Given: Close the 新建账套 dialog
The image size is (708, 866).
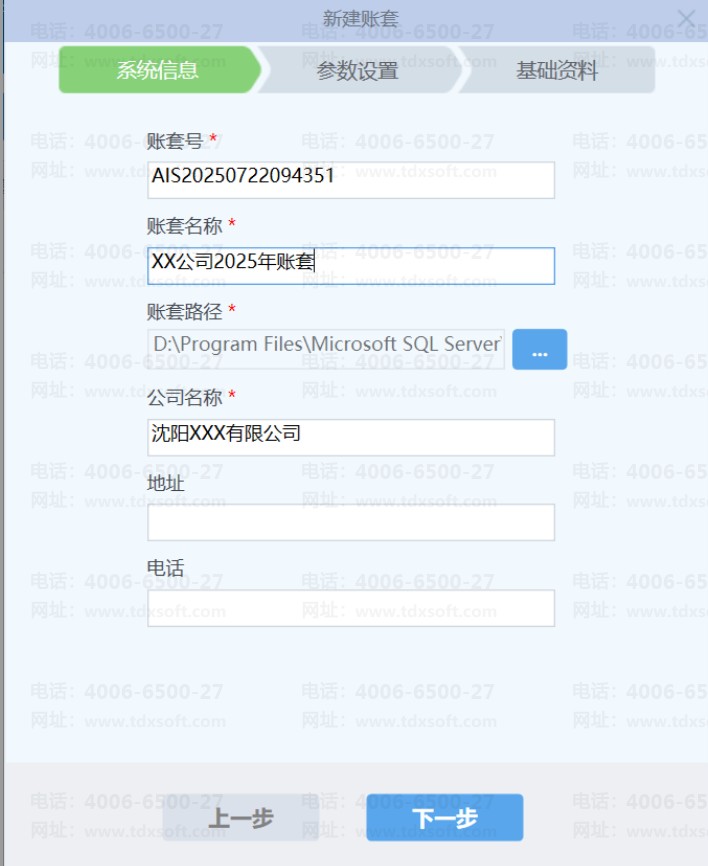Looking at the screenshot, I should point(686,19).
